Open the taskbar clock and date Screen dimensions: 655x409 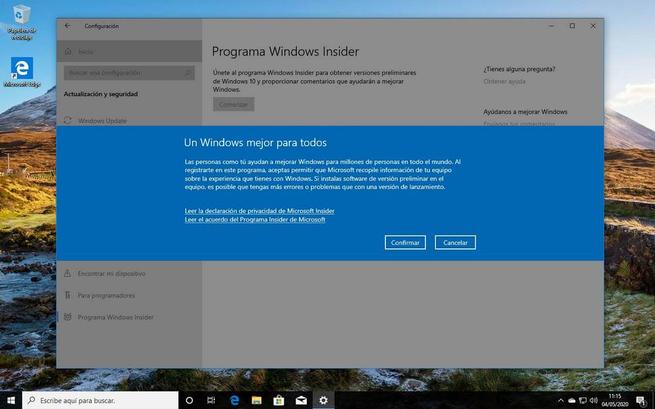click(615, 400)
